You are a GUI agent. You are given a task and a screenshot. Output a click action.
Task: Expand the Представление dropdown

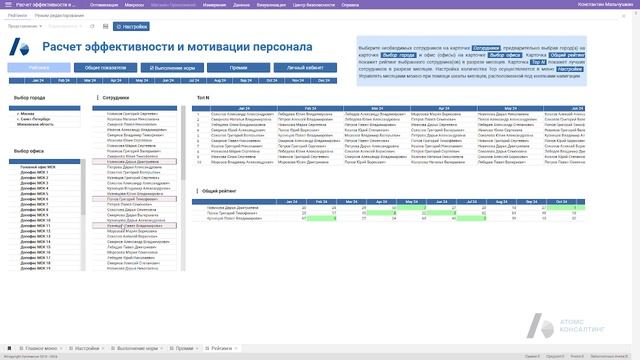(24, 26)
